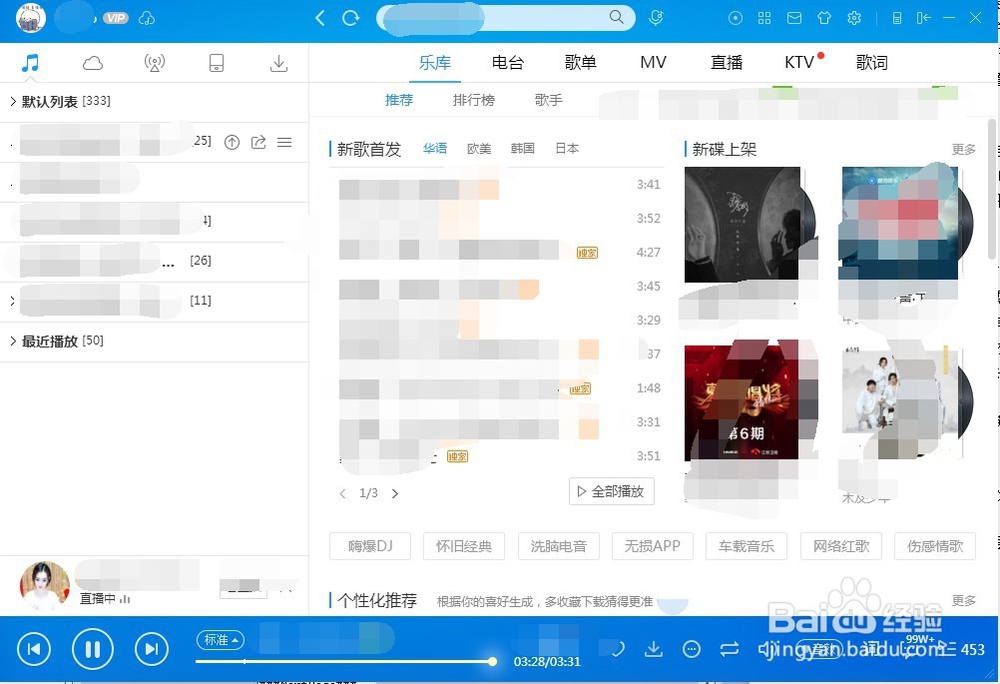
Task: Open the play queue showing 453
Action: 961,649
